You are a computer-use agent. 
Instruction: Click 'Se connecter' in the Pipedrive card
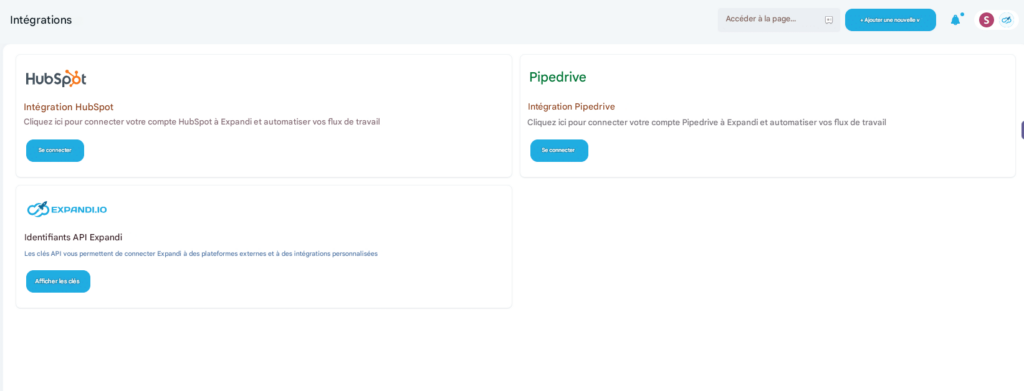pos(559,150)
